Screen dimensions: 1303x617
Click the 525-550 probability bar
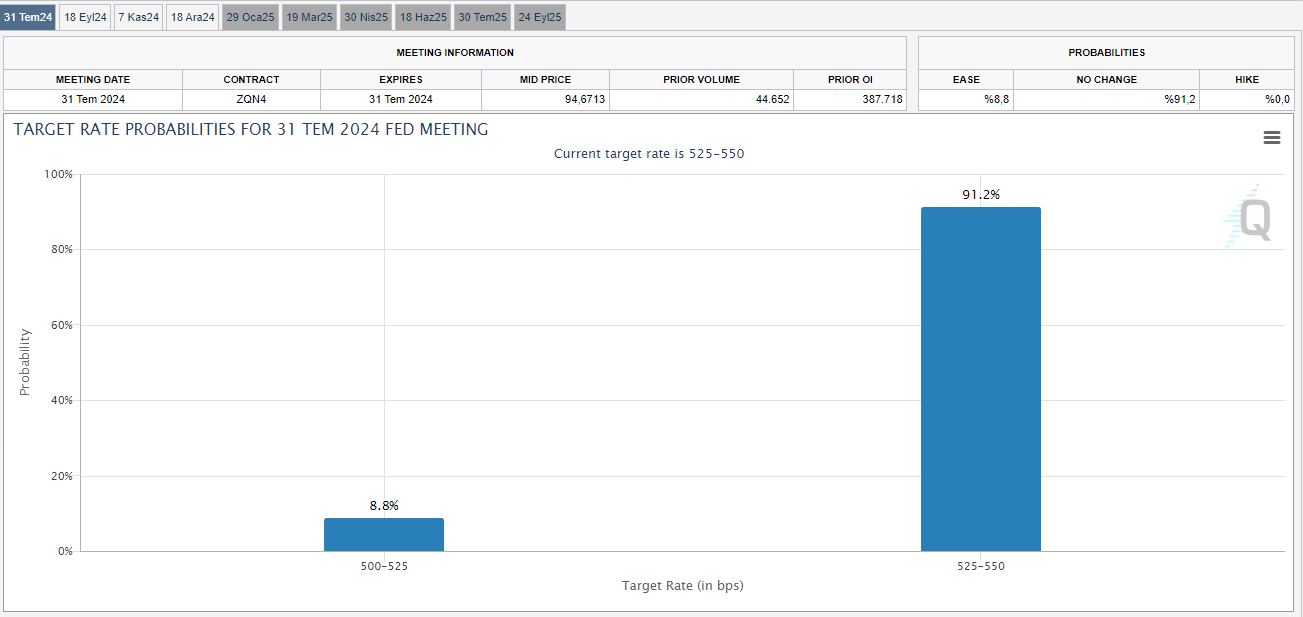tap(980, 379)
